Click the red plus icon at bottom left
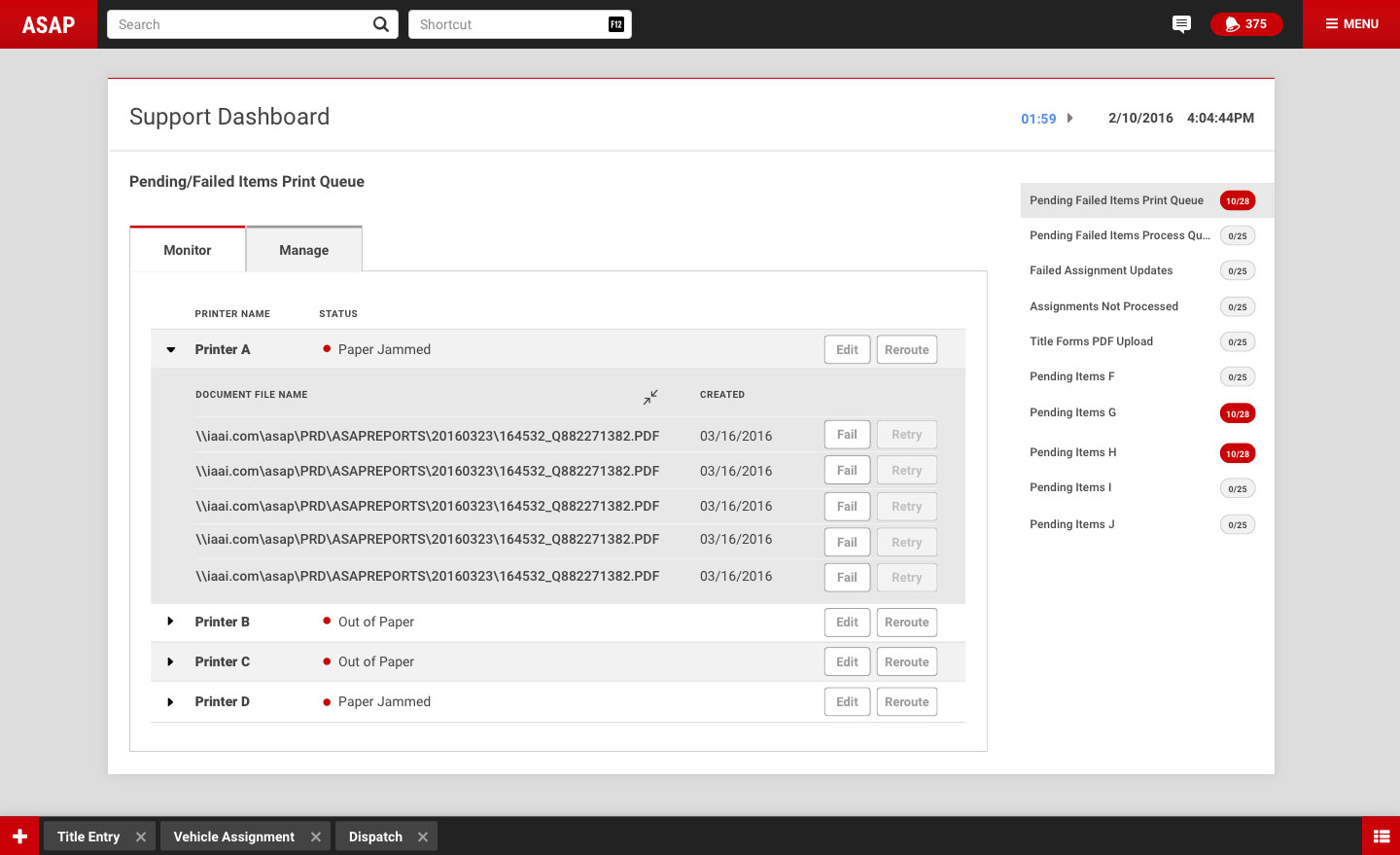 tap(19, 837)
